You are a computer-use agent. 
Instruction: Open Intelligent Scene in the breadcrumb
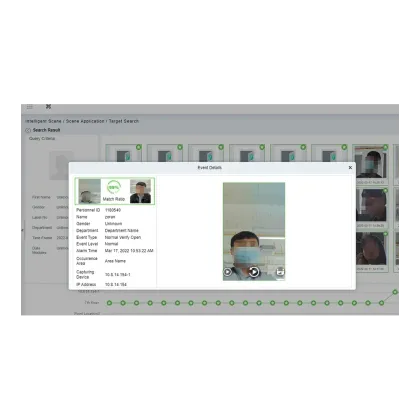point(43,121)
